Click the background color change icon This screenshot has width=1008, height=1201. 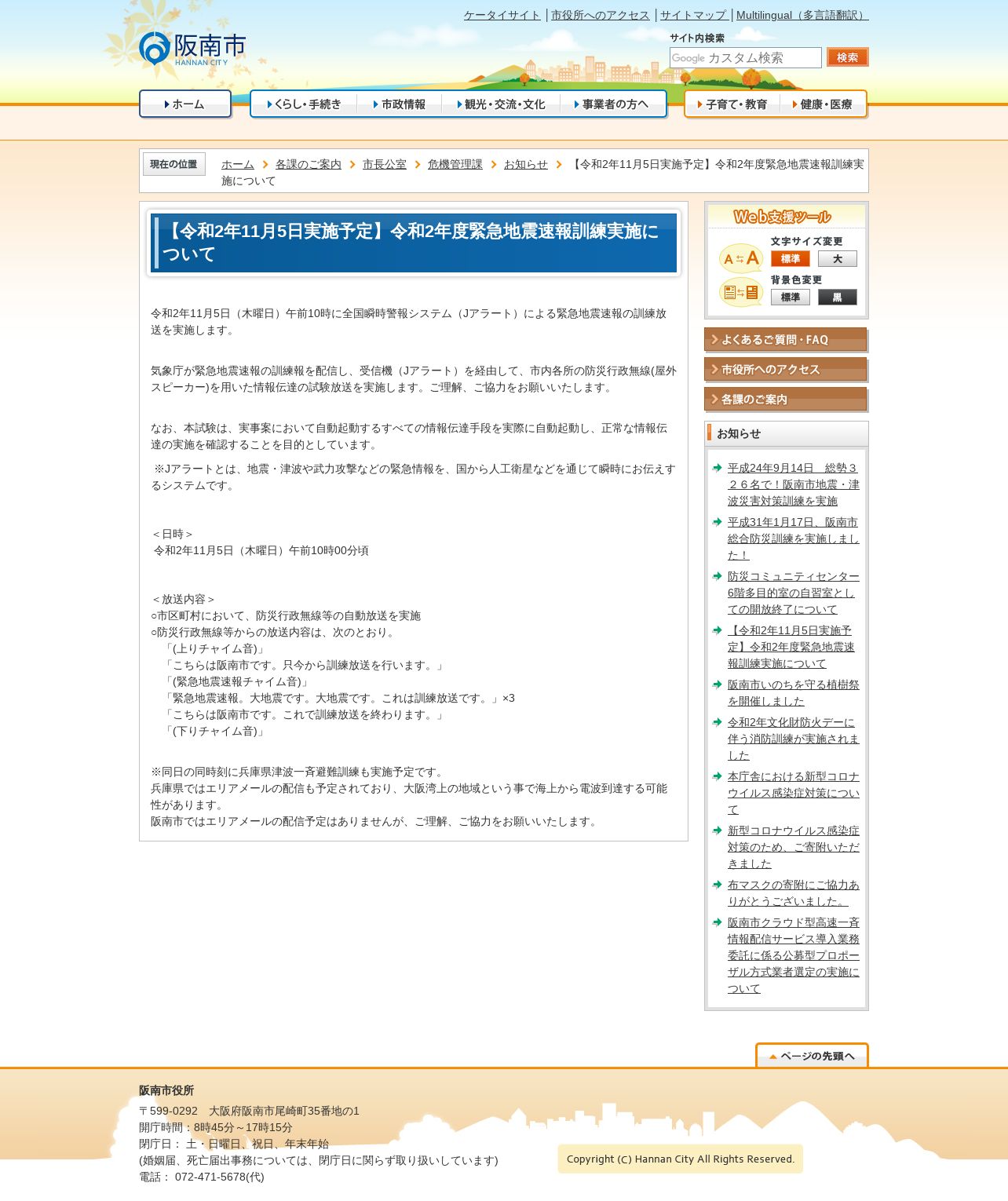click(x=740, y=293)
